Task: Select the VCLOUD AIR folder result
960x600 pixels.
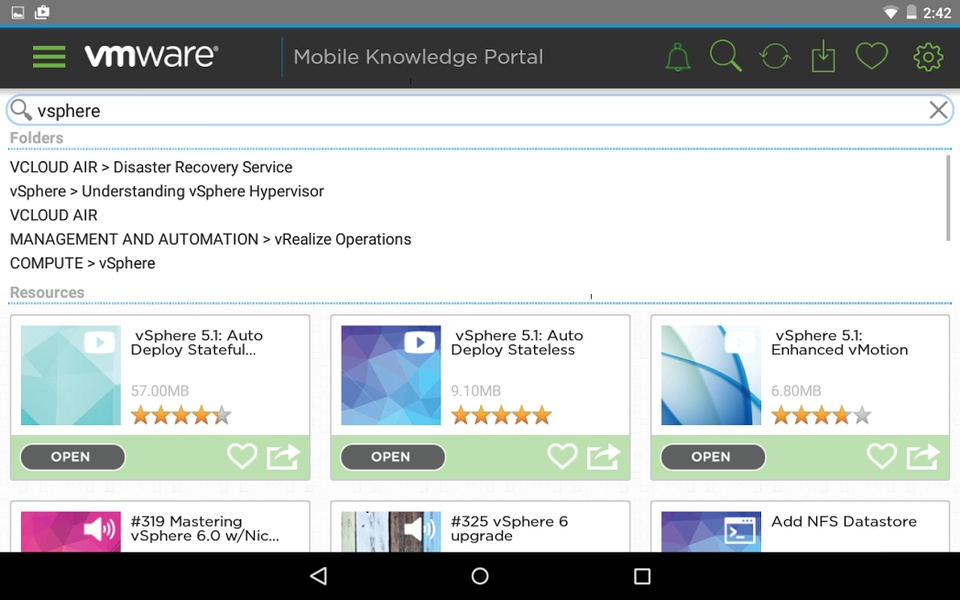Action: coord(54,215)
